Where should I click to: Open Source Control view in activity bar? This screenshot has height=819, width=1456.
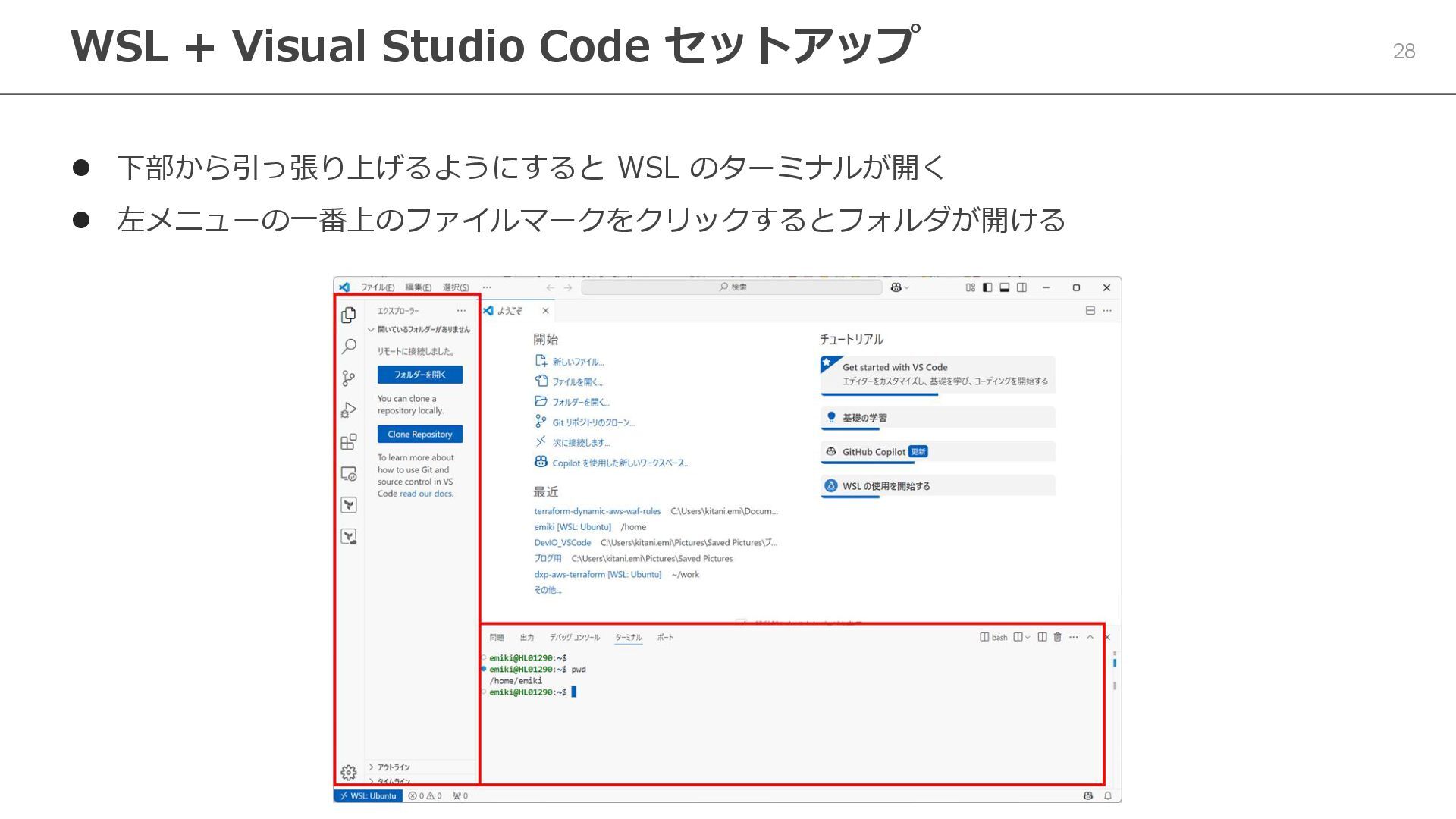[x=349, y=378]
